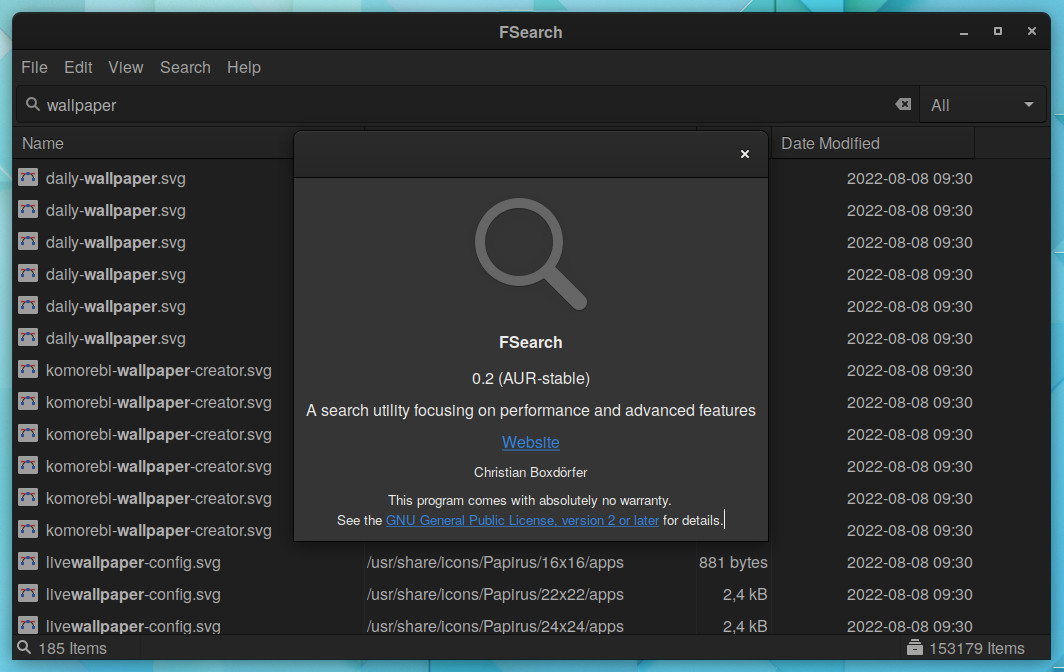Click the "153179 Items" status bar text
The image size is (1064, 672).
(976, 648)
